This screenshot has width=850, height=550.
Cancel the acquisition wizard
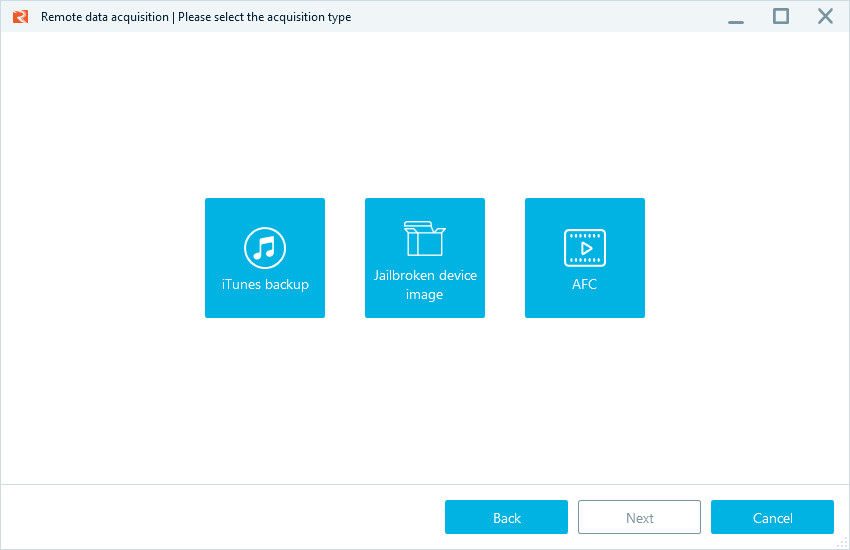click(772, 517)
